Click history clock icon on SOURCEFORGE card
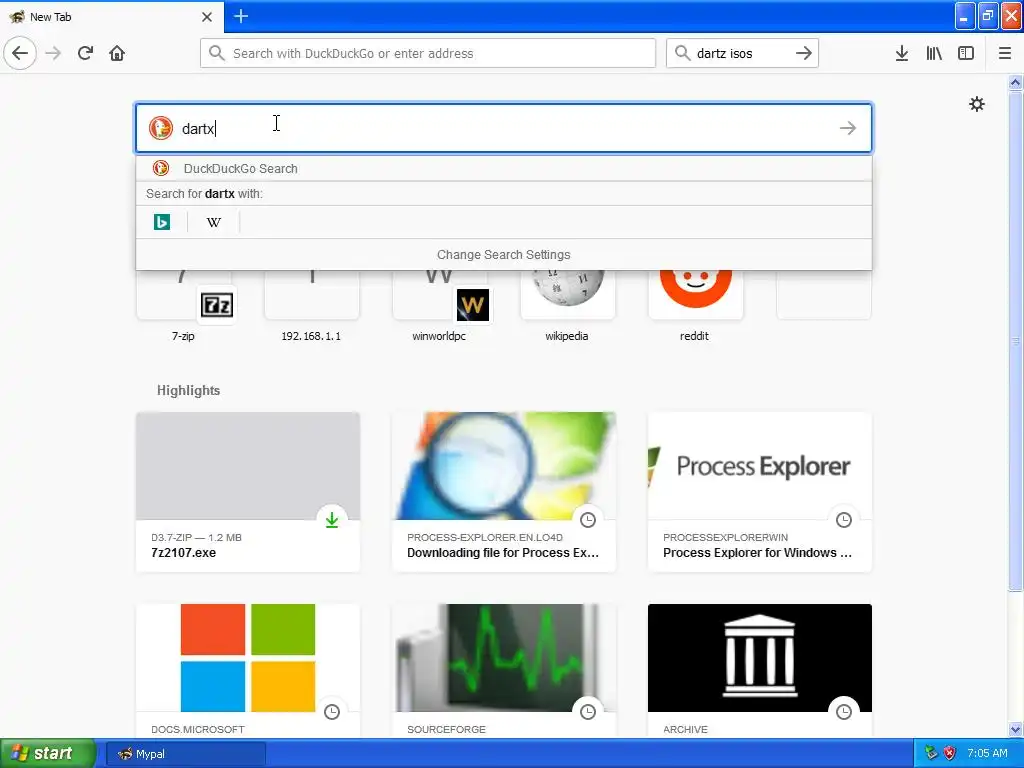This screenshot has width=1024, height=768. pos(588,712)
